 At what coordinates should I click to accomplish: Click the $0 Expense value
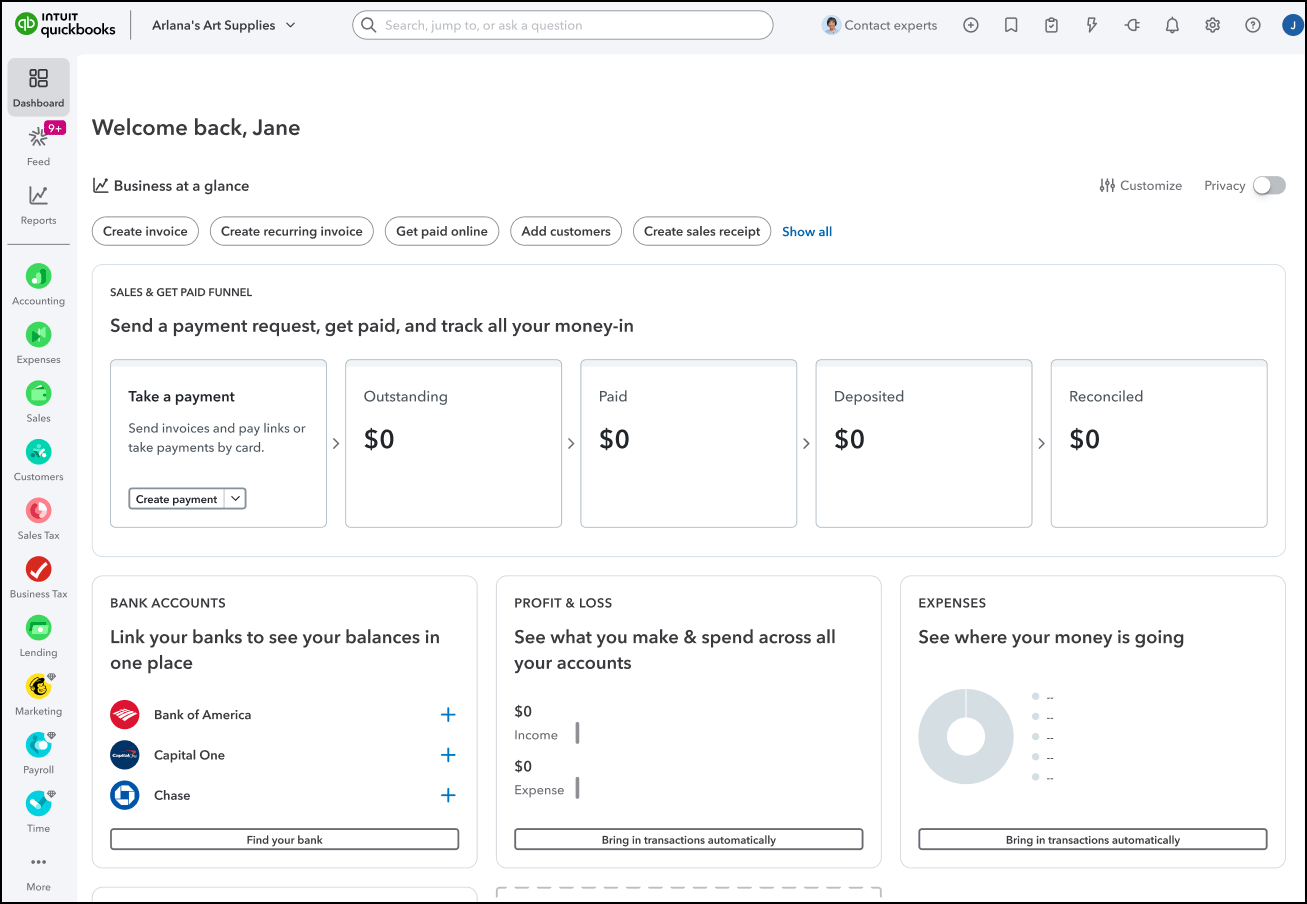pyautogui.click(x=523, y=767)
